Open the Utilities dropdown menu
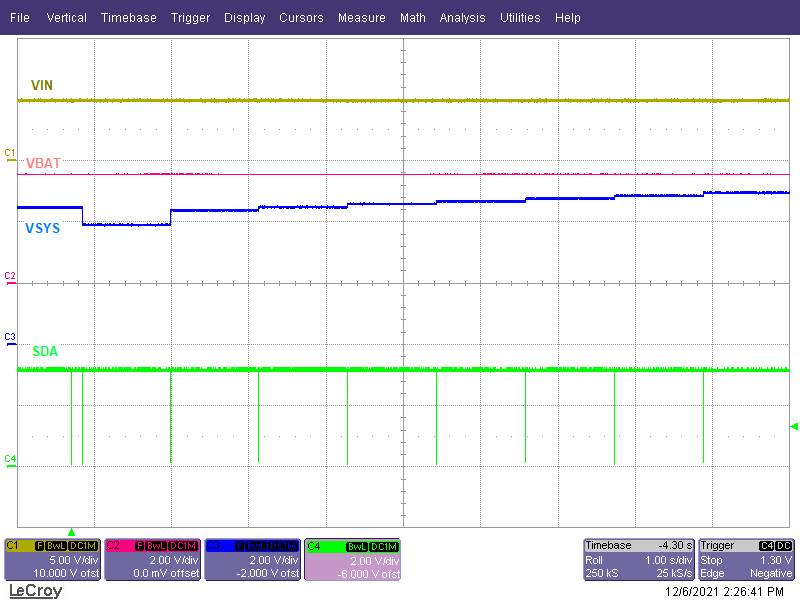The image size is (800, 600). click(520, 17)
